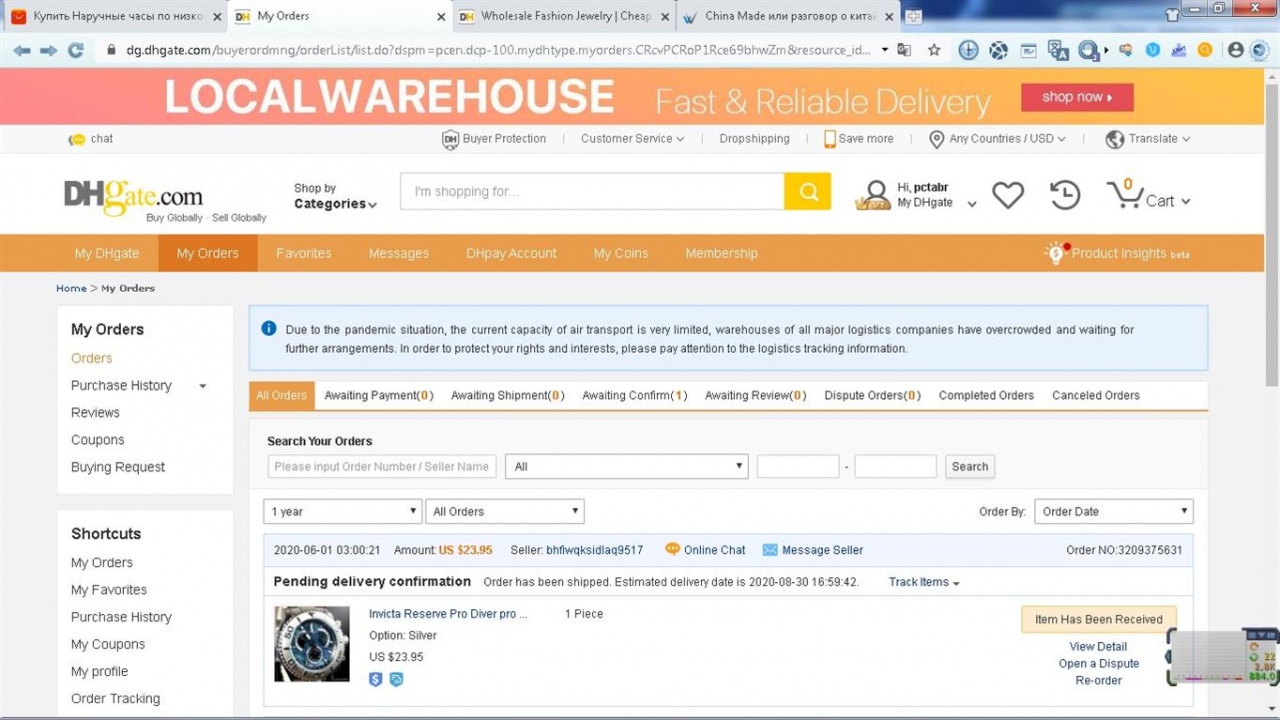Open the 1 year period dropdown

pos(342,511)
